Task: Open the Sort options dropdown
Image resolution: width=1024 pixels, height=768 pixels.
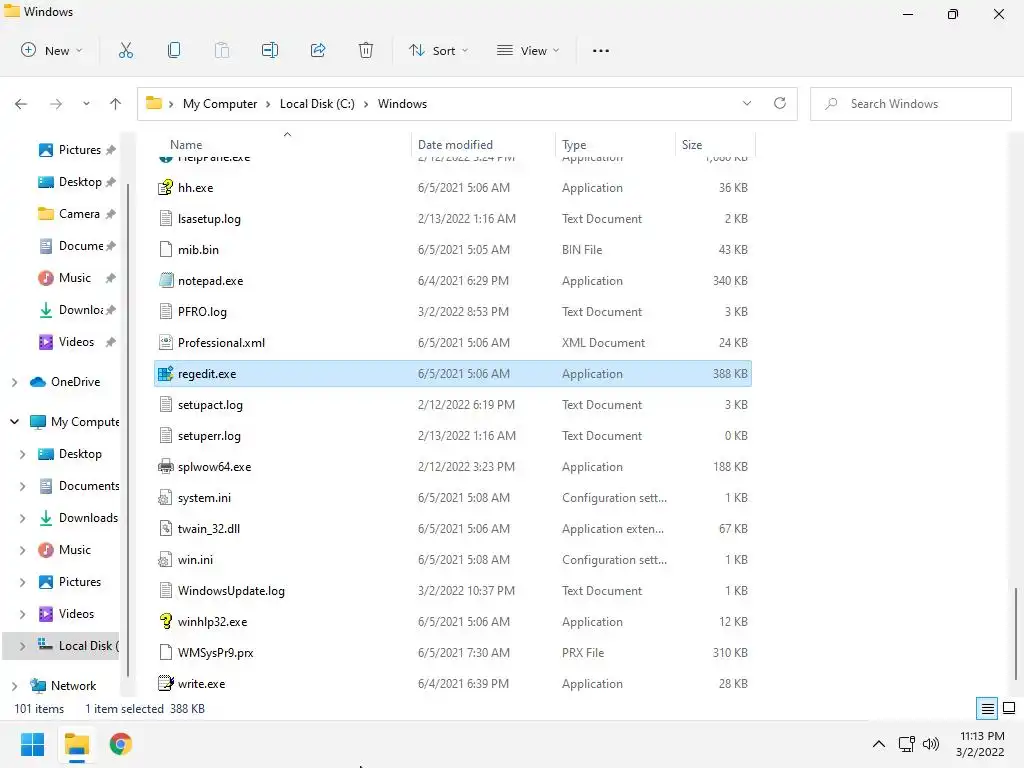Action: pyautogui.click(x=438, y=50)
